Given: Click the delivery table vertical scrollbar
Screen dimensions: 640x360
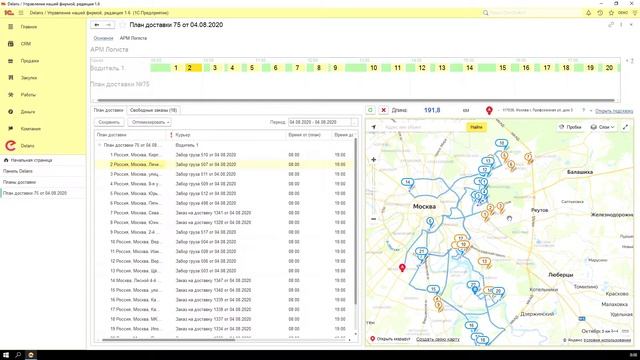Looking at the screenshot, I should click(356, 220).
